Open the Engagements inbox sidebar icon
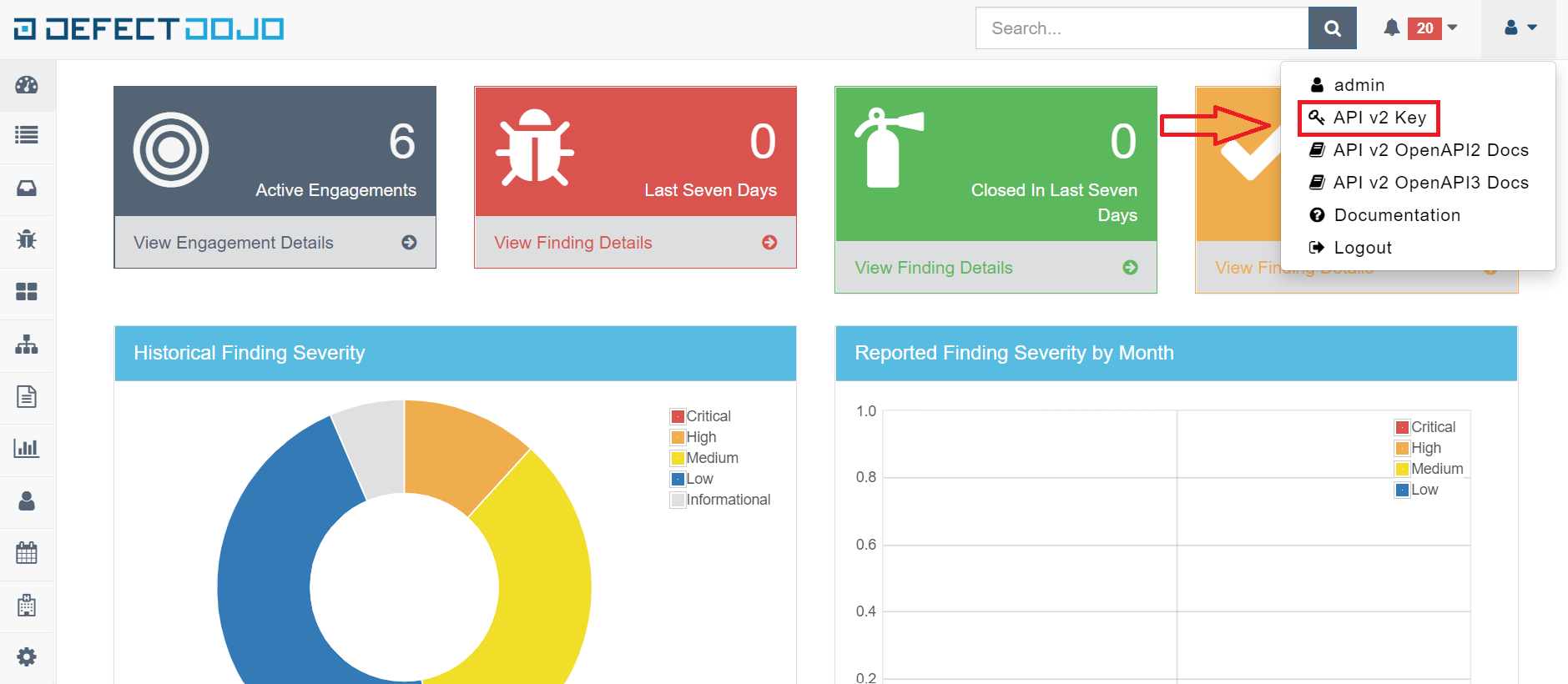 pos(27,188)
